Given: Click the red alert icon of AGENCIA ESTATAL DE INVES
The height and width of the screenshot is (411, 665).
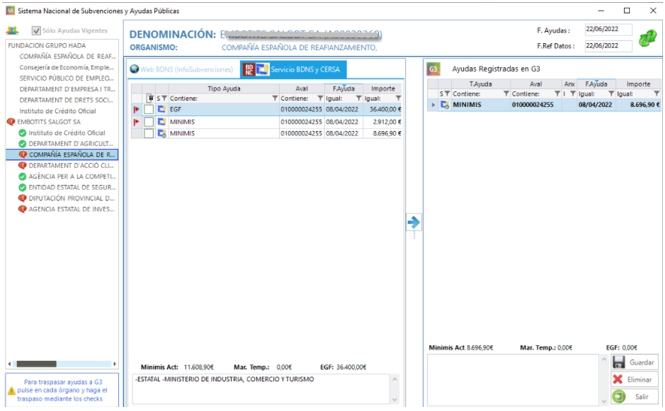Looking at the screenshot, I should (22, 209).
